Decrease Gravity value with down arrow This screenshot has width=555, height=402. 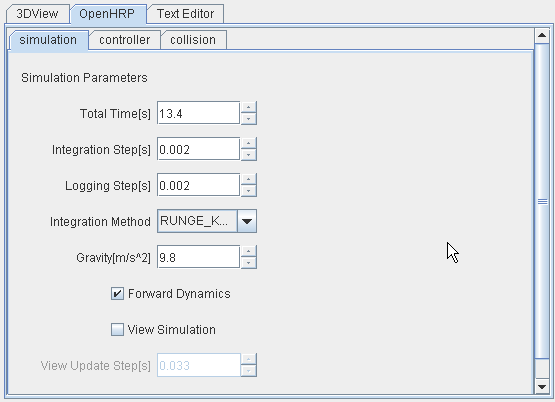click(x=249, y=263)
